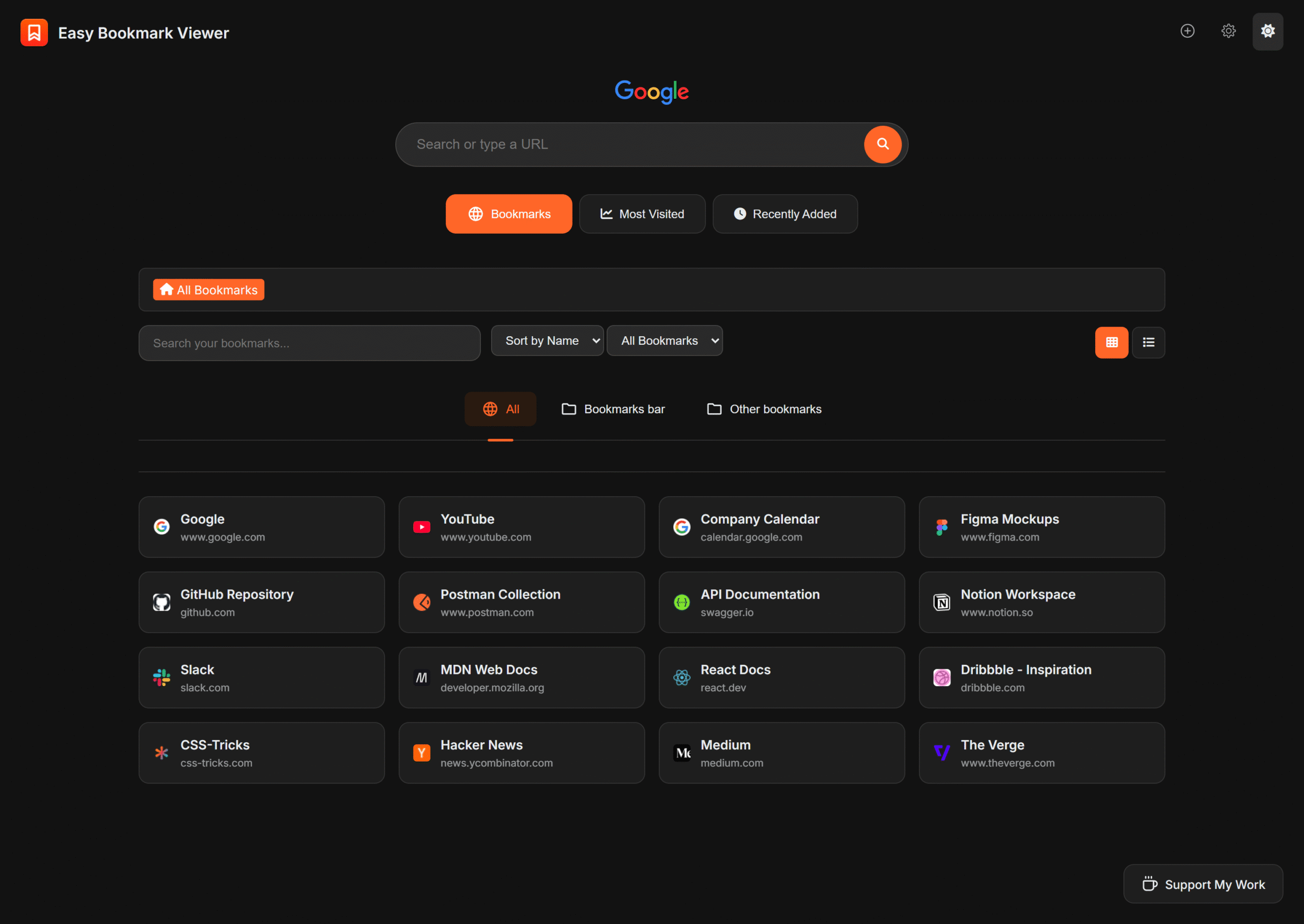The image size is (1304, 924).
Task: Switch to list view
Action: [1148, 342]
